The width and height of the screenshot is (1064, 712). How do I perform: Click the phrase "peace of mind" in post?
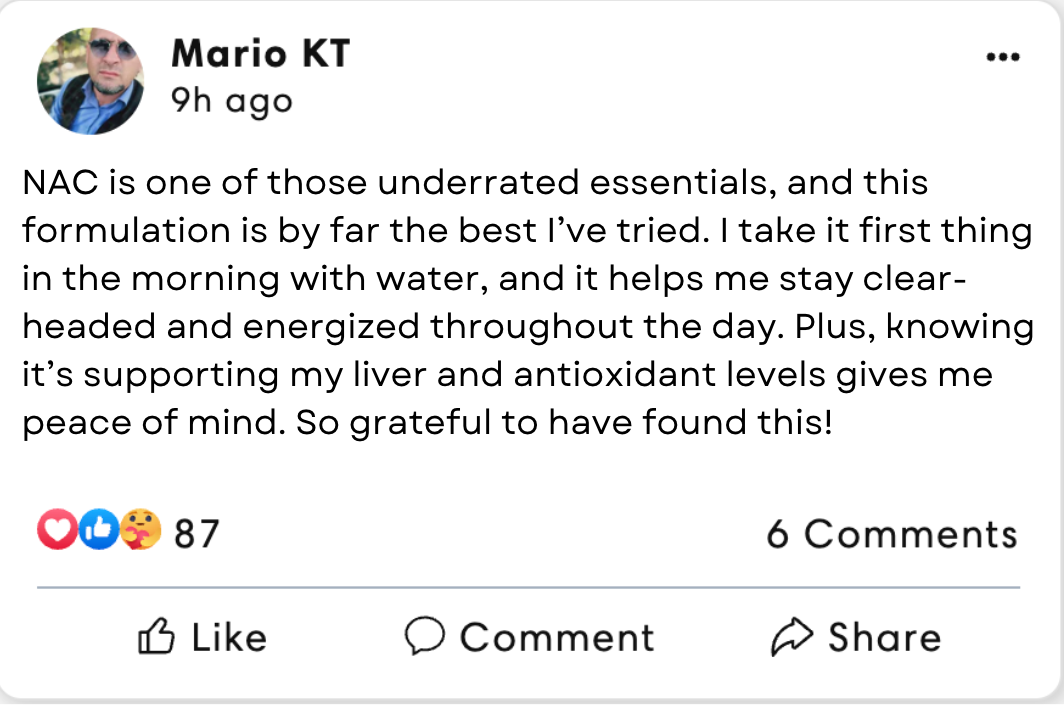147,423
